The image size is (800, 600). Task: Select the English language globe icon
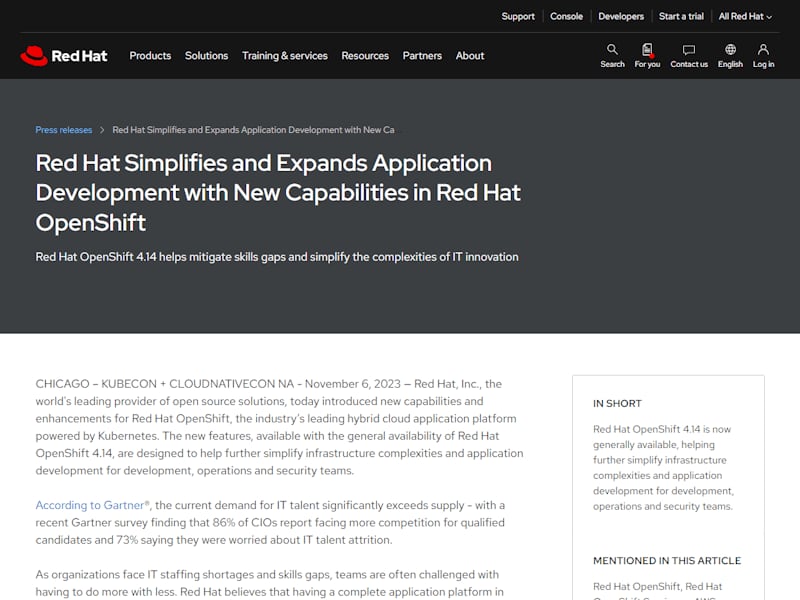730,50
